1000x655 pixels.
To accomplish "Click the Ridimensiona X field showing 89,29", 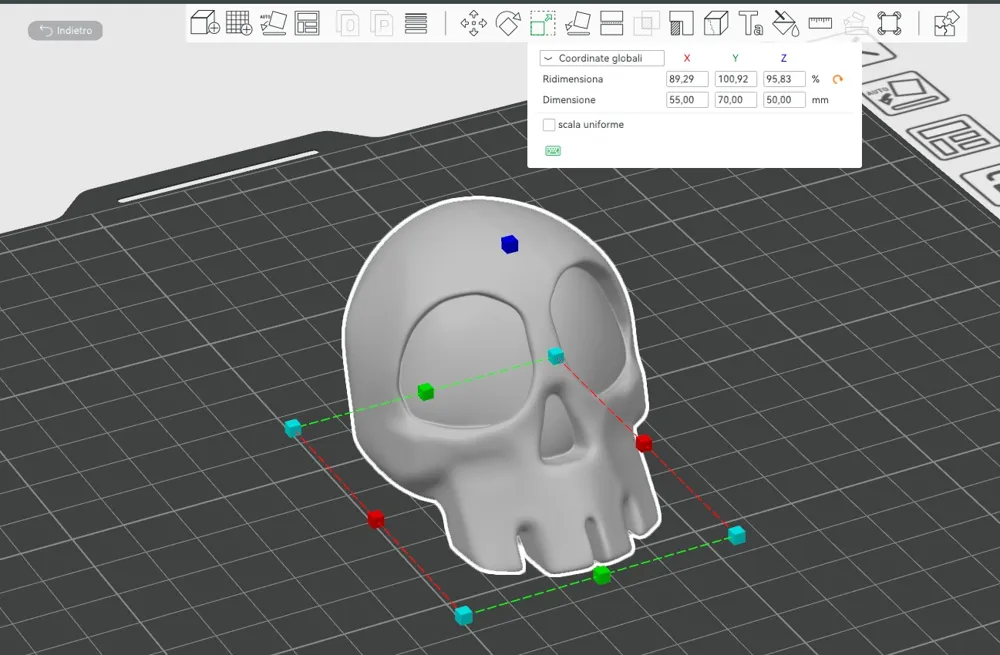I will (687, 79).
